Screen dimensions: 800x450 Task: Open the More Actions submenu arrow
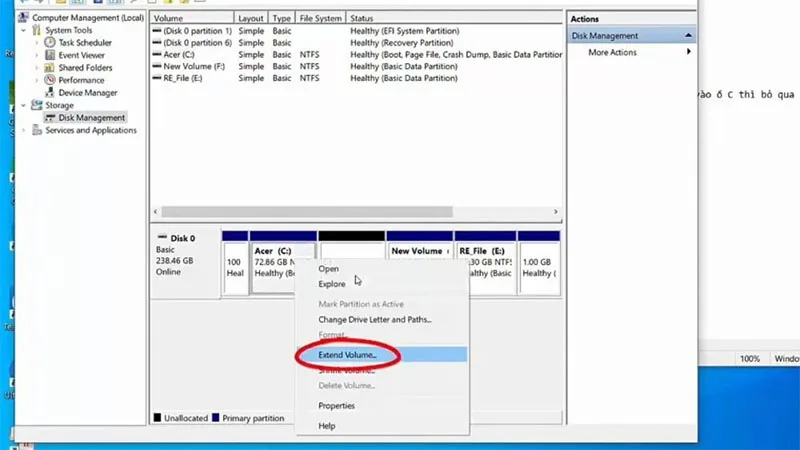(x=689, y=52)
